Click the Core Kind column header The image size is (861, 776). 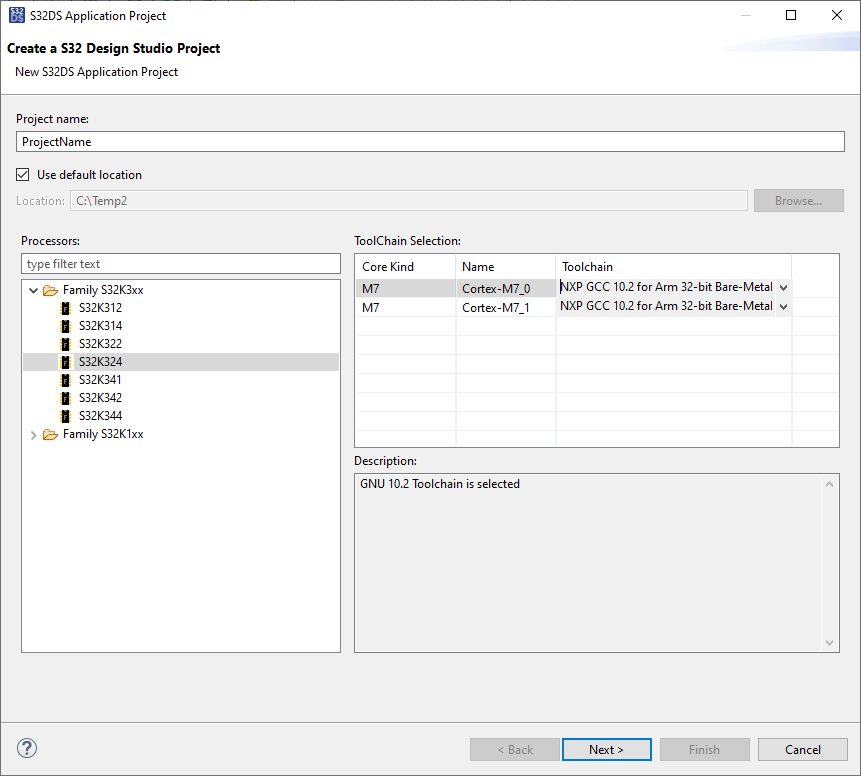point(405,267)
